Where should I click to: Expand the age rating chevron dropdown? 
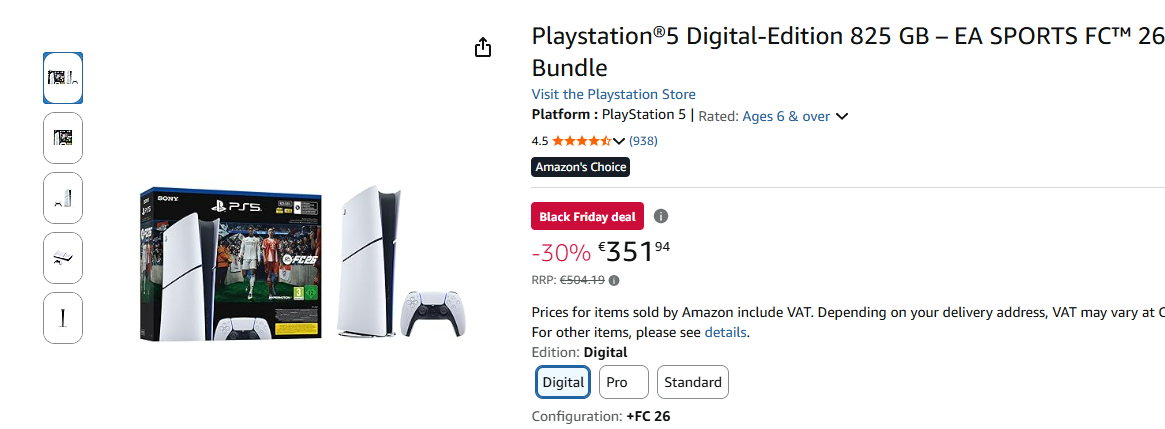tap(842, 116)
